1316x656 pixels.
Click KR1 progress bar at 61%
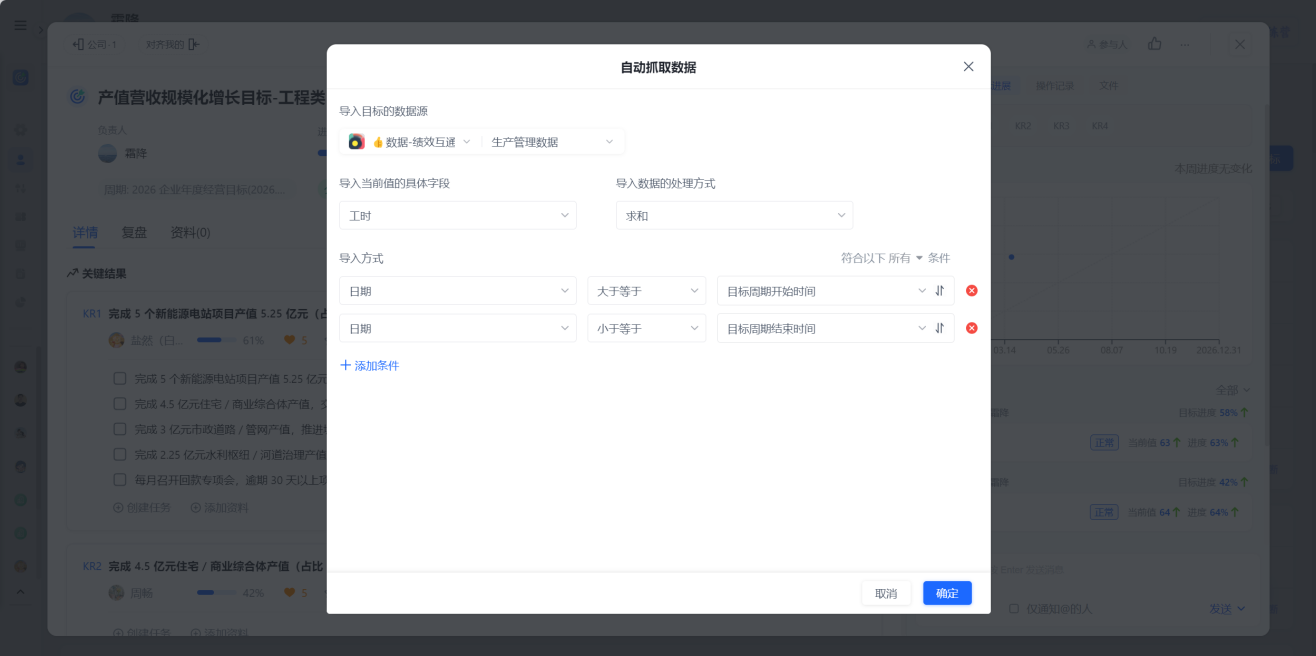(215, 340)
